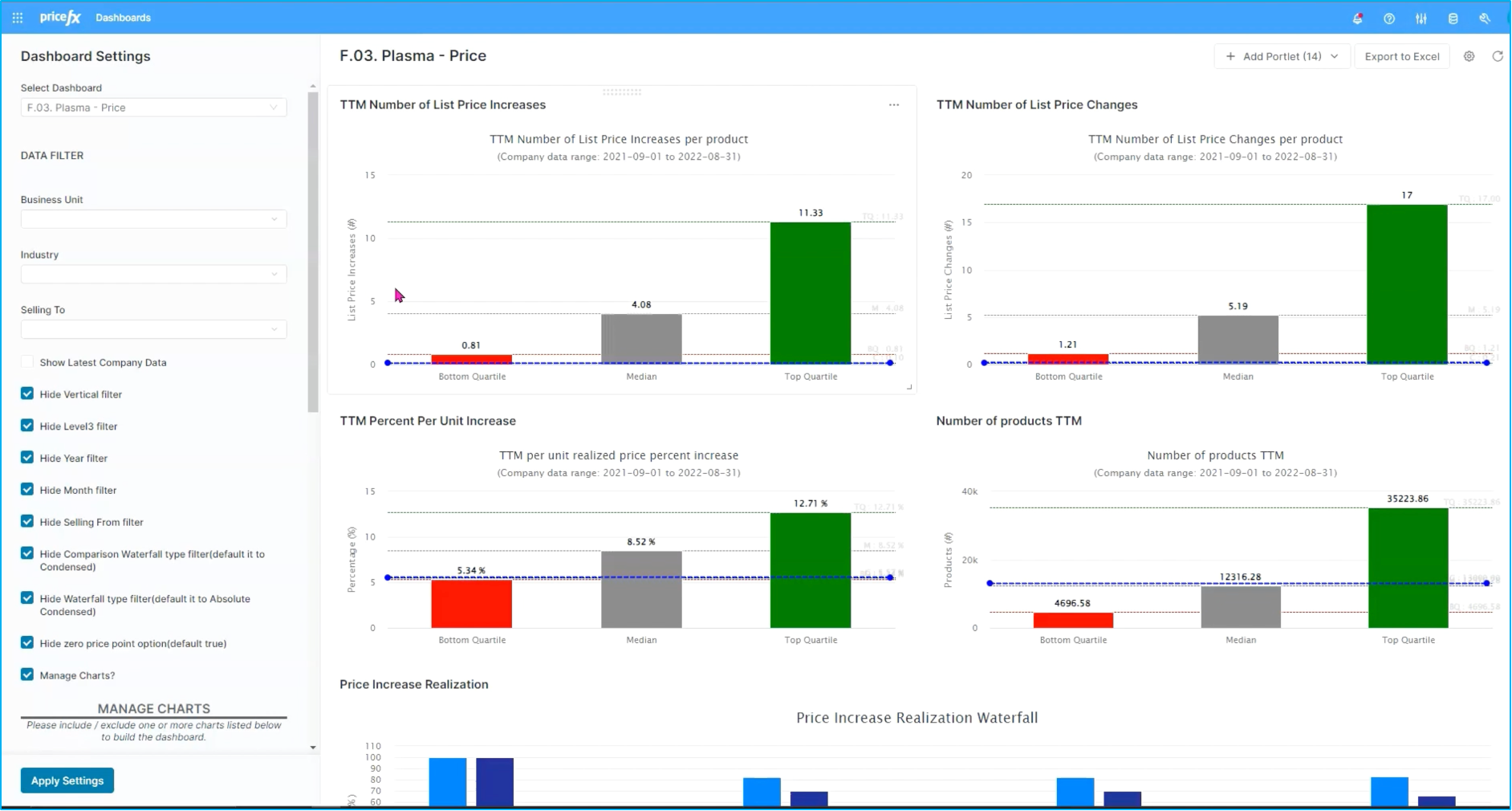Open the help question mark icon
This screenshot has width=1512, height=811.
pos(1389,18)
